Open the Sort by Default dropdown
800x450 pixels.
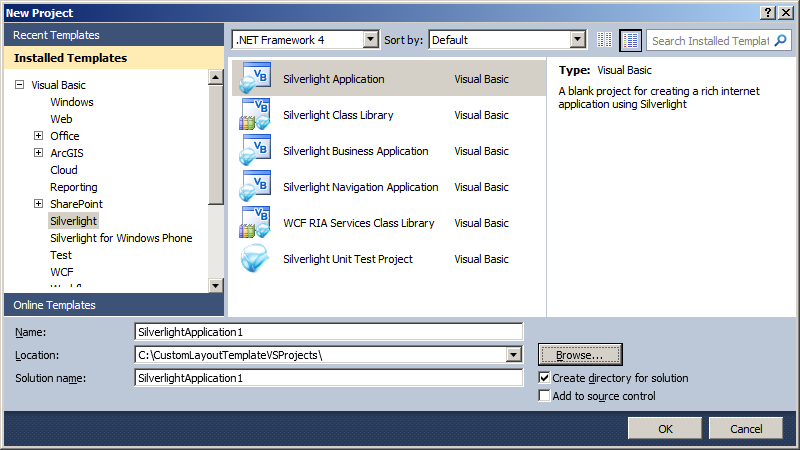pos(578,40)
